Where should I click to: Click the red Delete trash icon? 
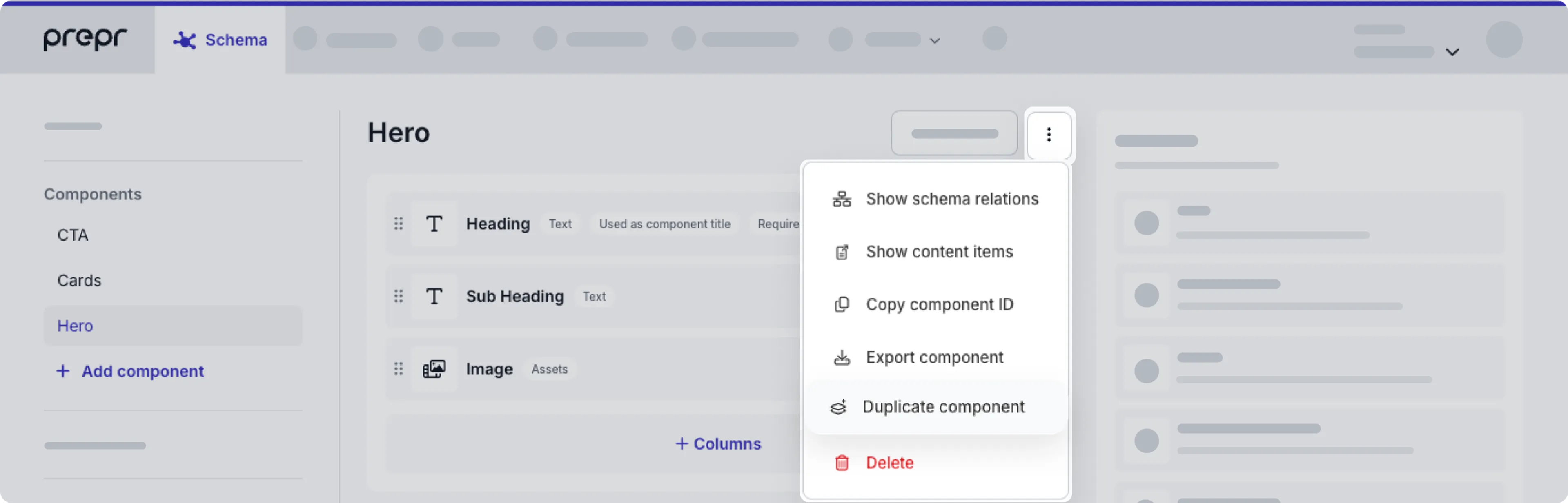[841, 463]
